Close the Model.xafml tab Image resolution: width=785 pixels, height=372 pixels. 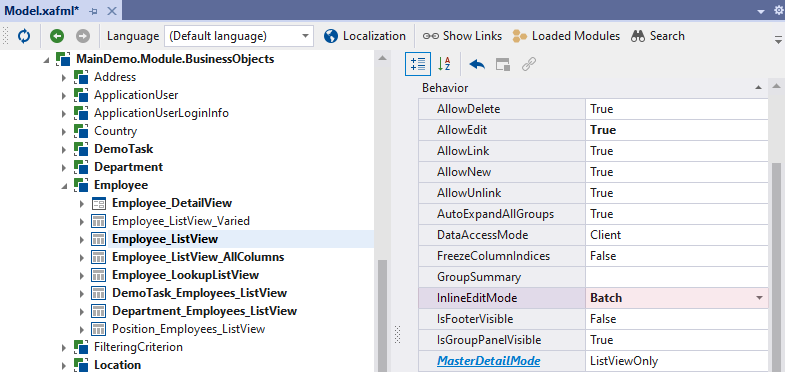[111, 11]
